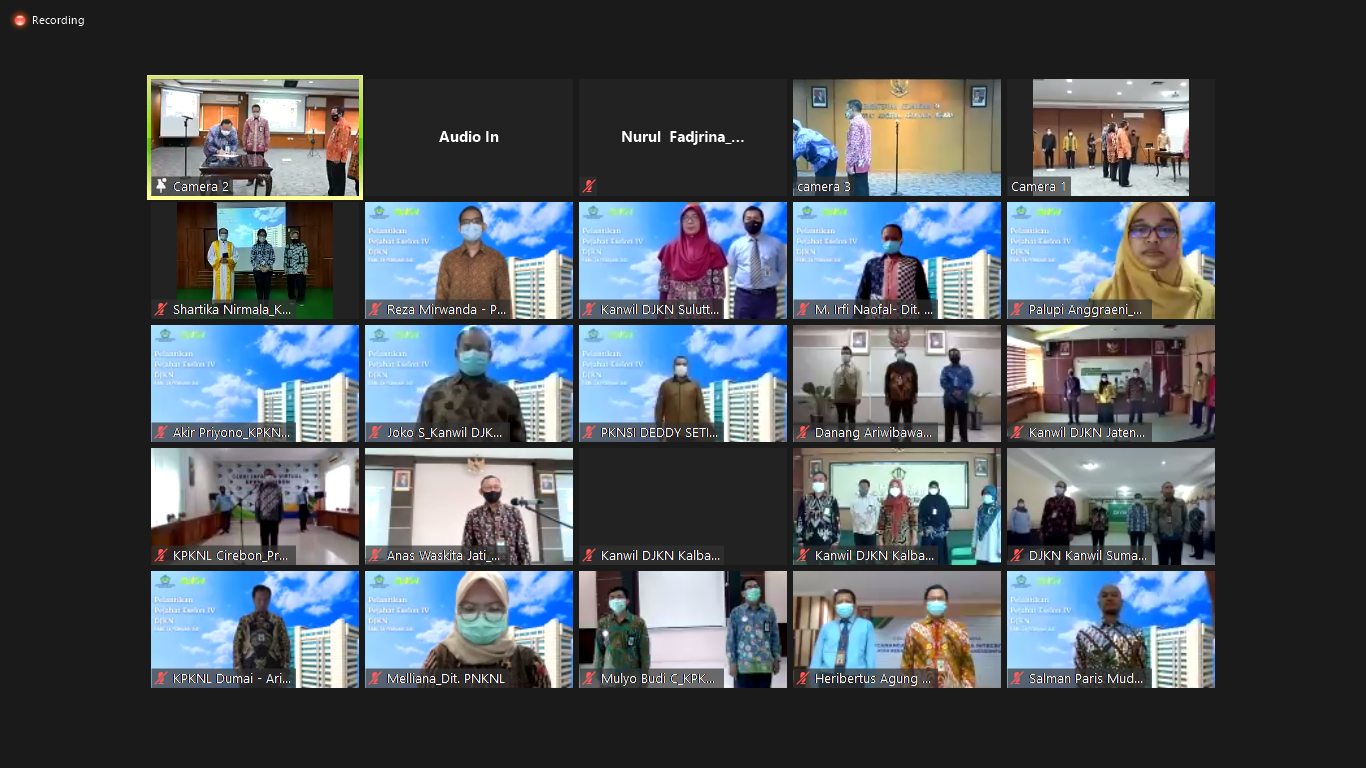Select the Audio In participant tile
Image resolution: width=1366 pixels, height=768 pixels.
[469, 137]
